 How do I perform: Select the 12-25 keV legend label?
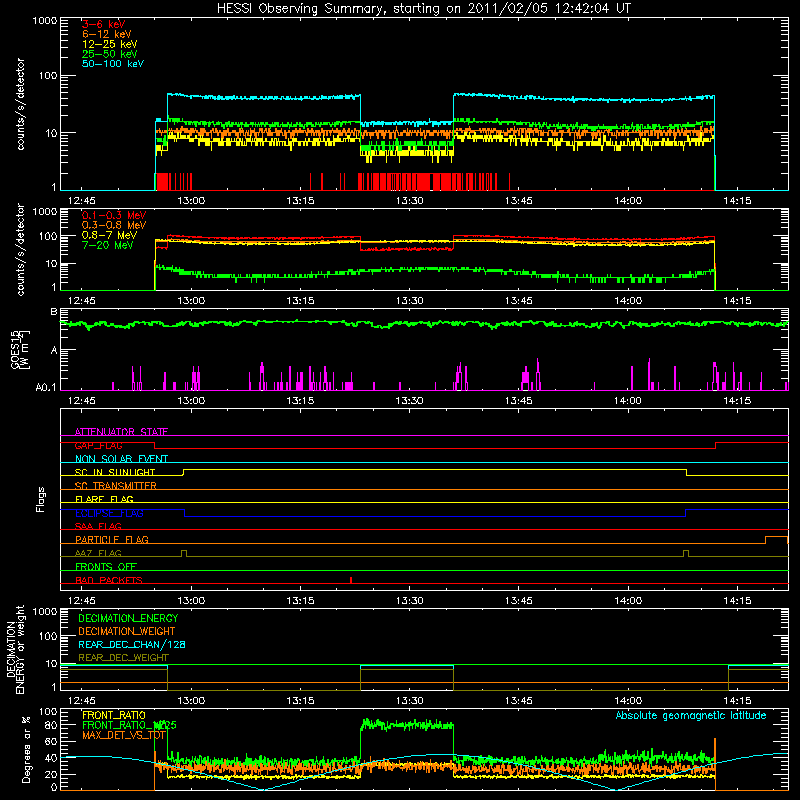pyautogui.click(x=109, y=44)
